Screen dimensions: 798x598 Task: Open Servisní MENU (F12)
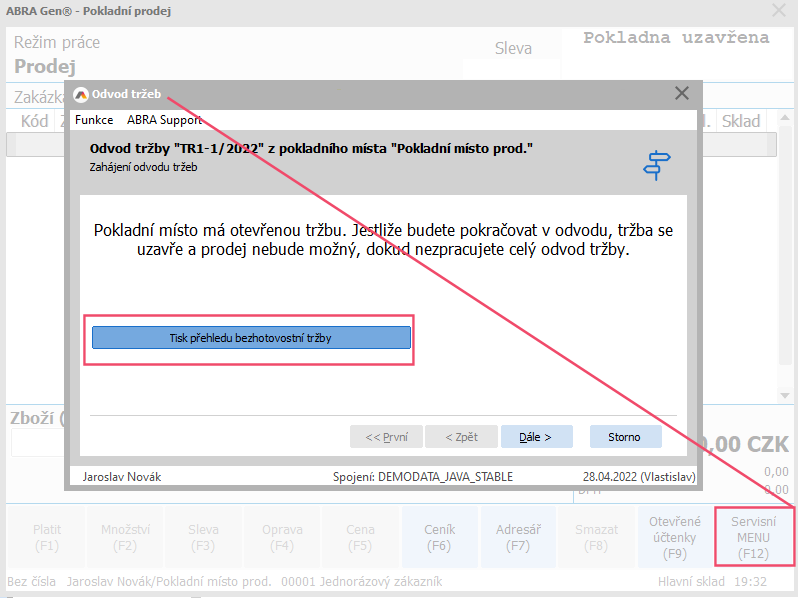(x=755, y=537)
